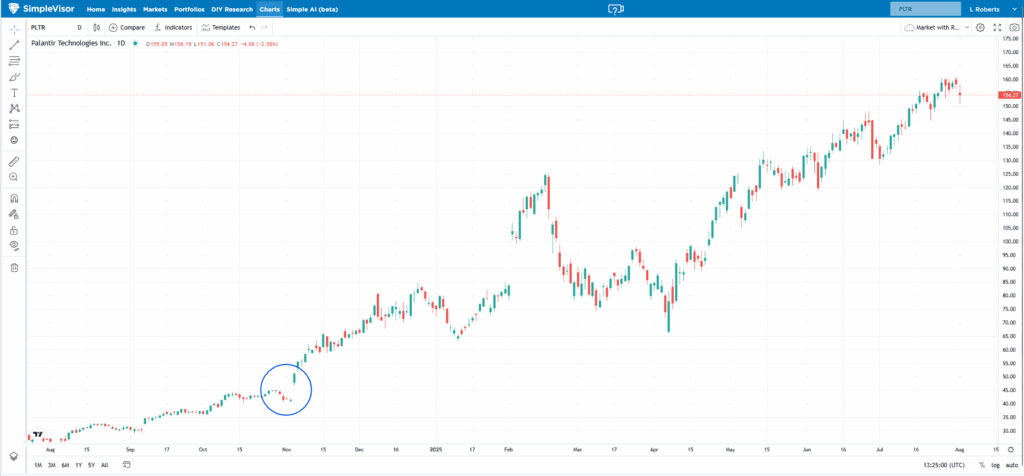Viewport: 1024px width, 476px height.
Task: Click the trash icon to remove drawings
Action: click(x=14, y=267)
